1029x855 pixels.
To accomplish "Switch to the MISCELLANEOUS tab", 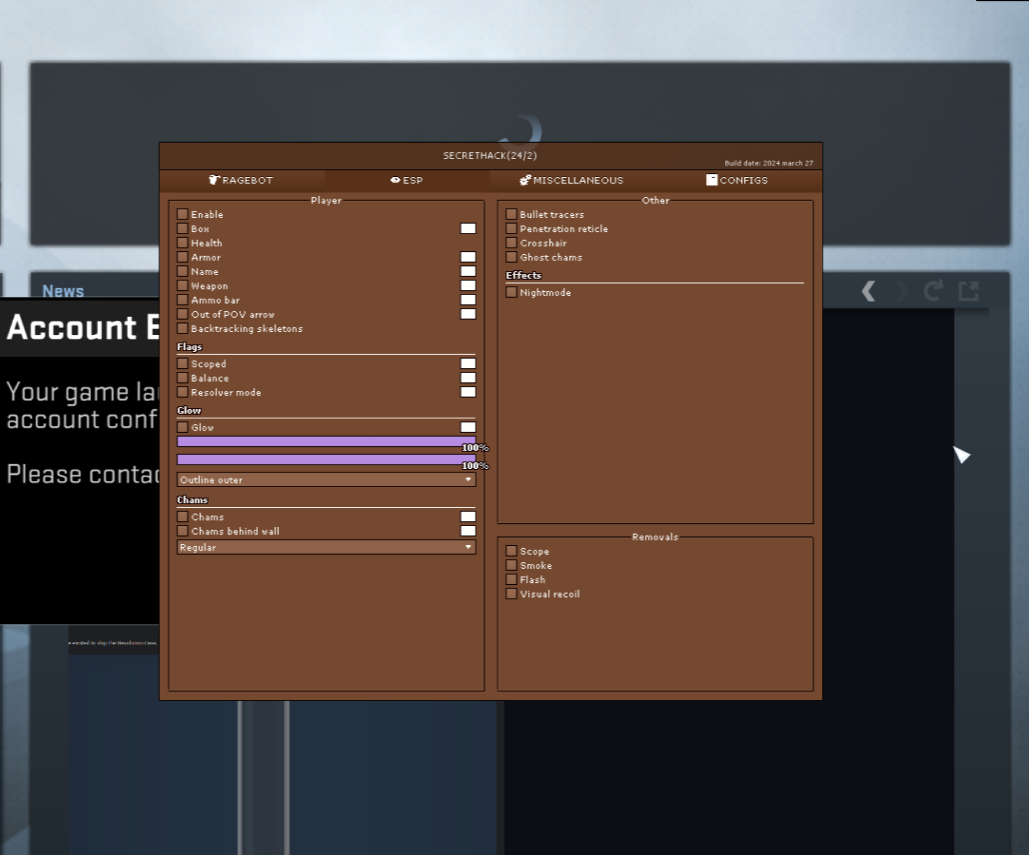I will [577, 181].
